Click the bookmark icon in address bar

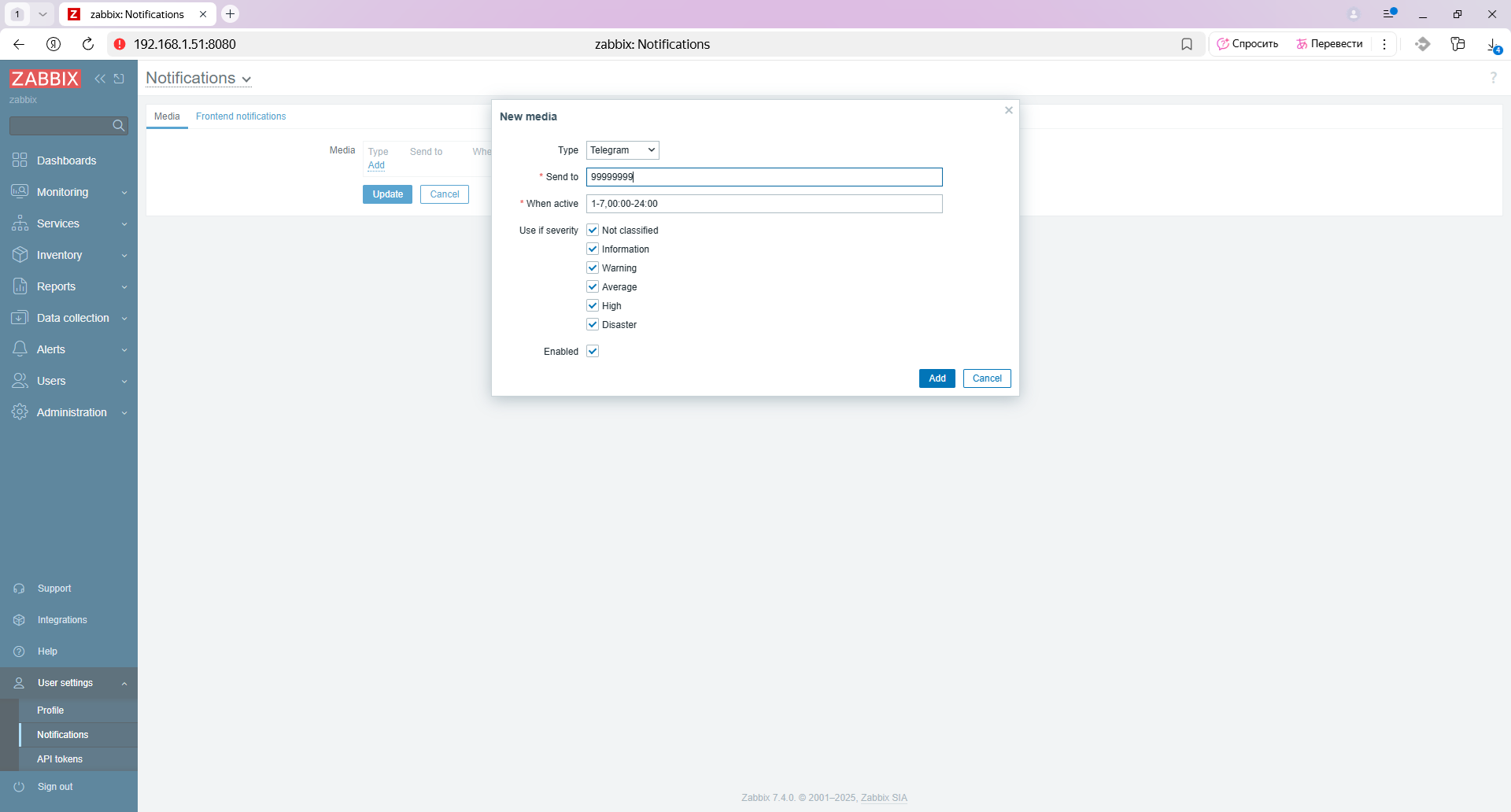click(1187, 44)
